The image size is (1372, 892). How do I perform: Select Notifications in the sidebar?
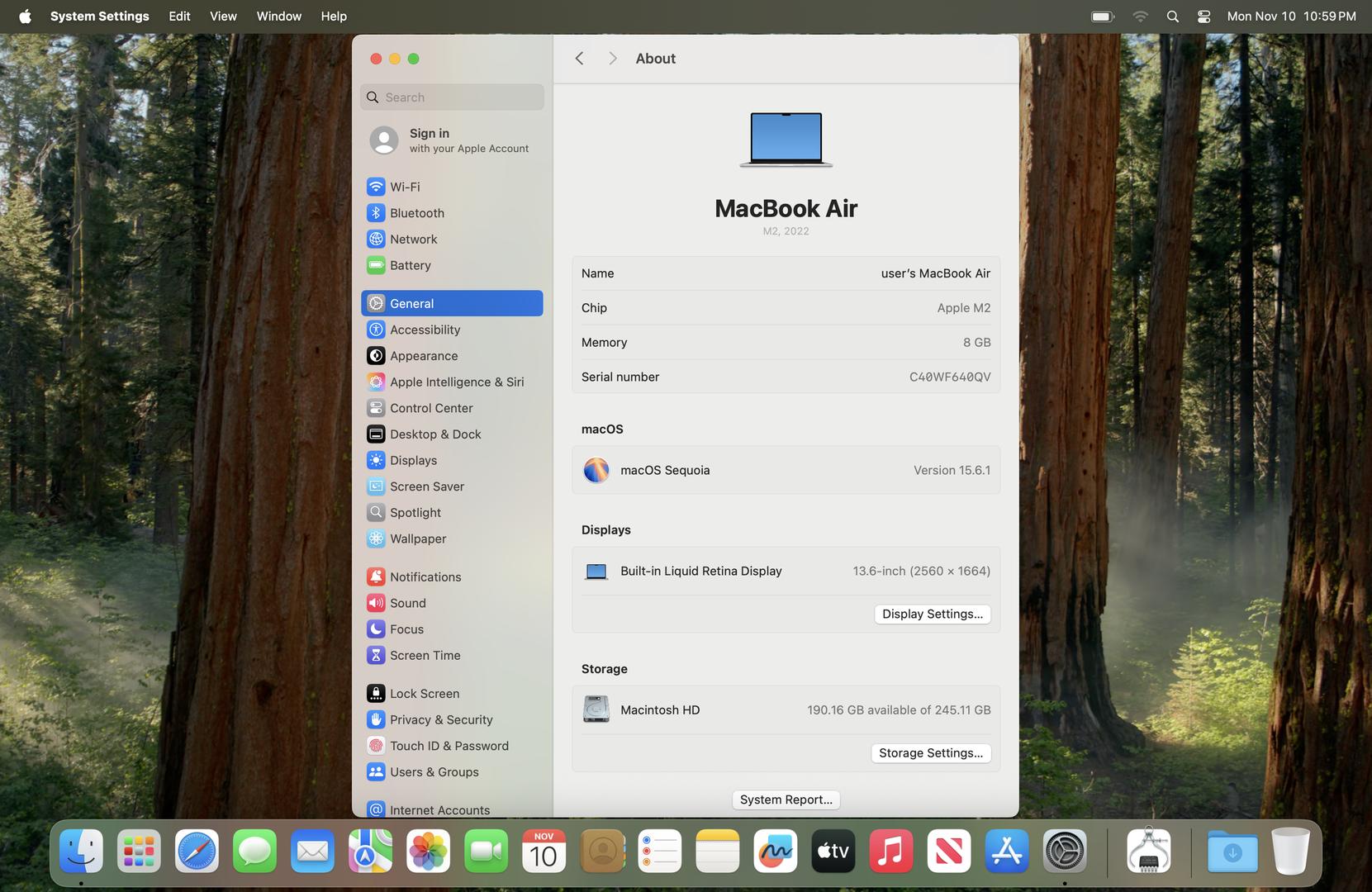425,576
